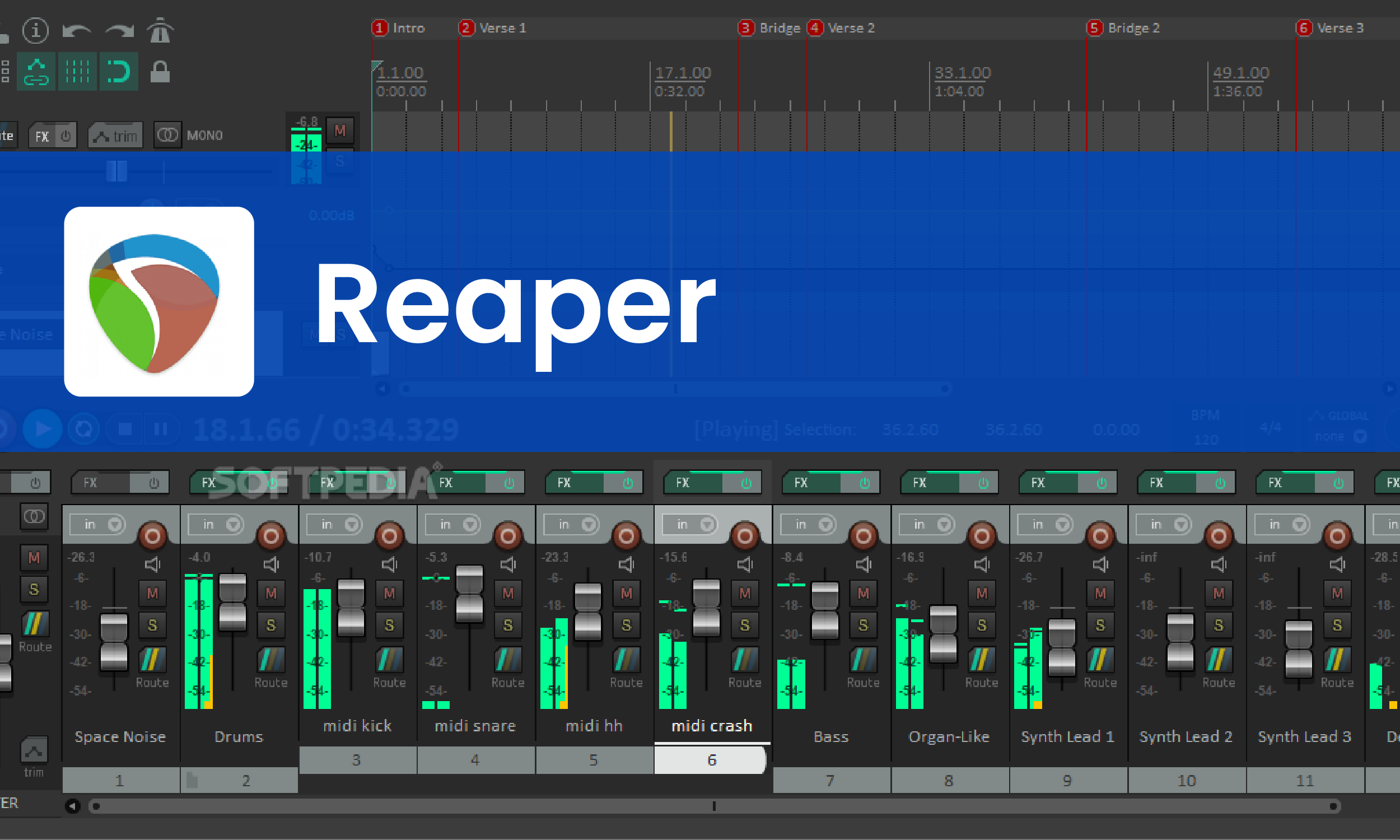
Task: Click the redo arrow icon
Action: pos(119,30)
